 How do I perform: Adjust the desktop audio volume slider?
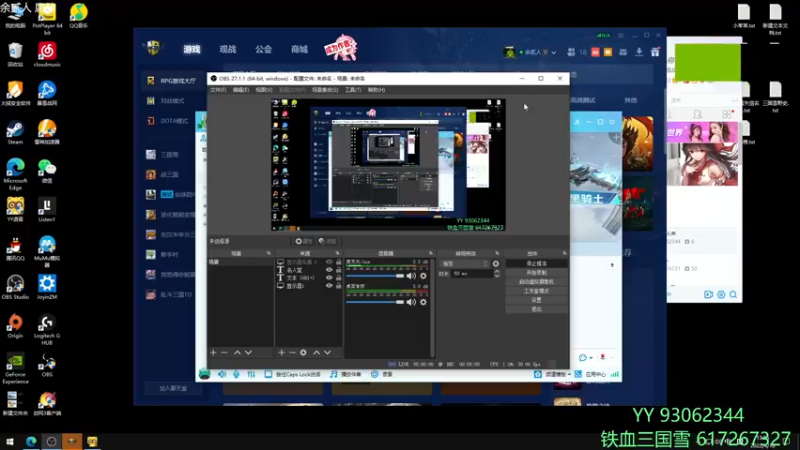click(375, 302)
